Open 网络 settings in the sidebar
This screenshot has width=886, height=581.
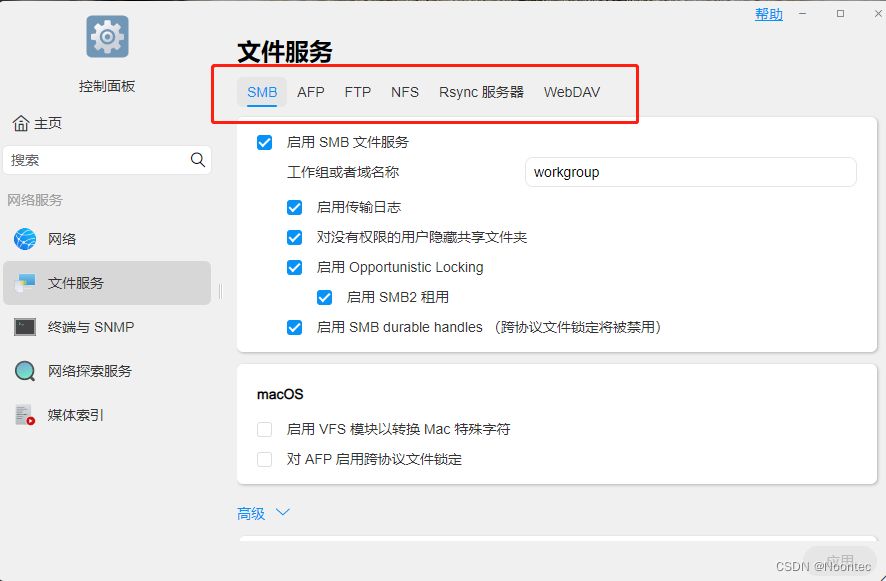coord(66,239)
